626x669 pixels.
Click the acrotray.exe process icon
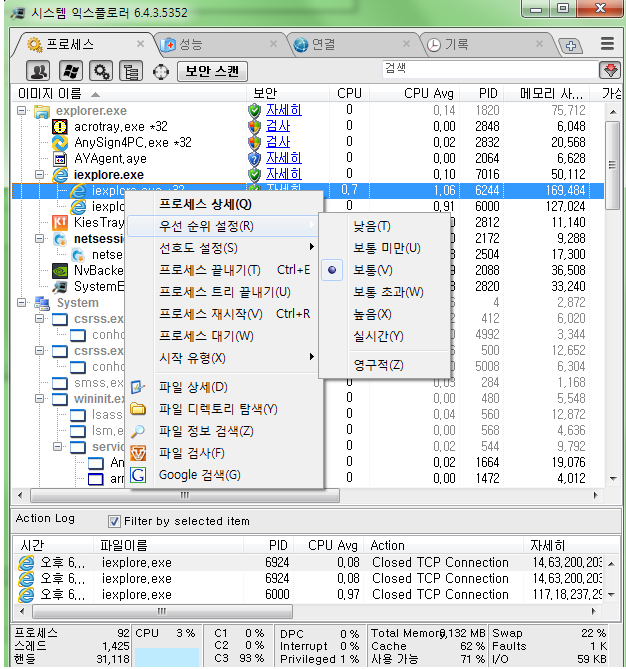[x=59, y=127]
